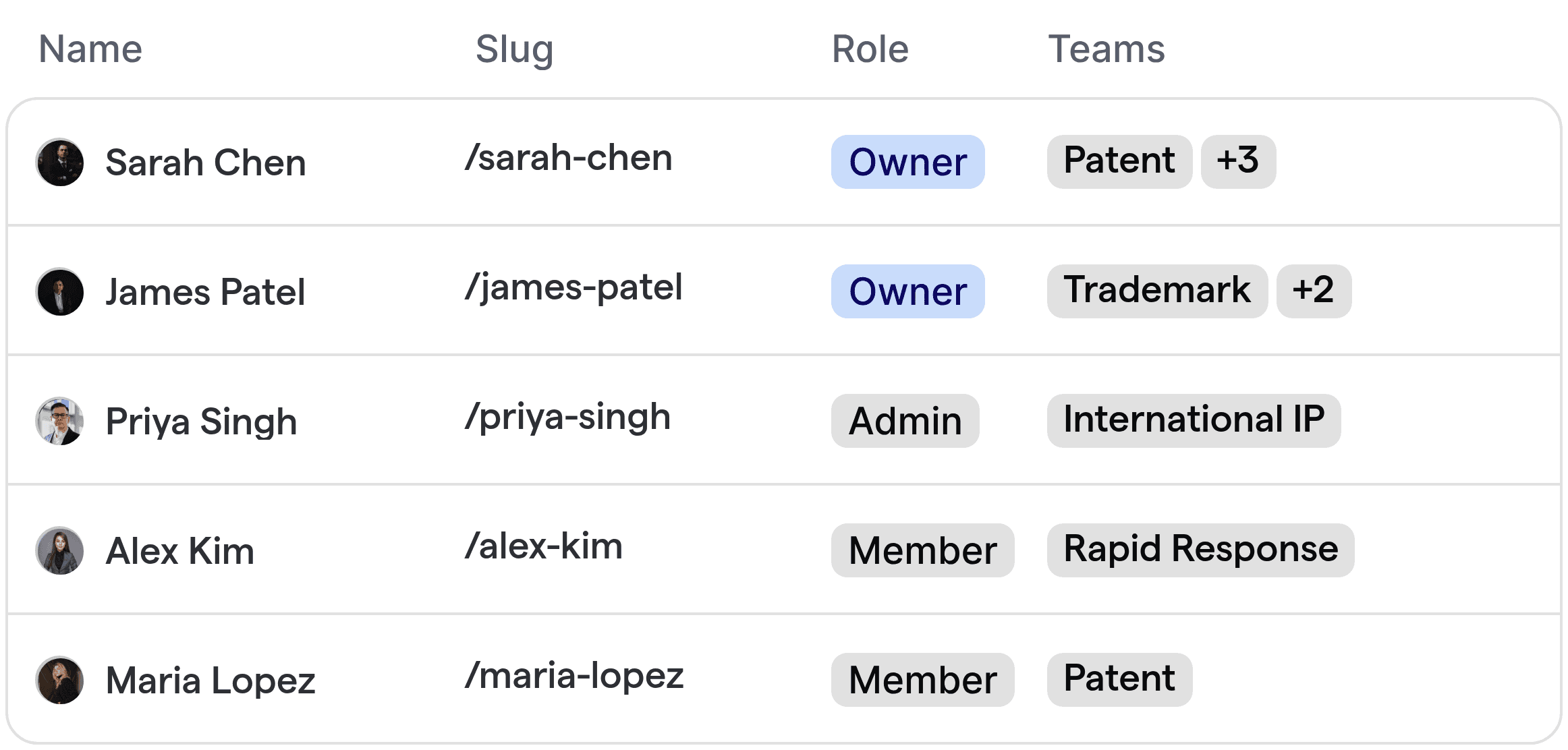Expand the +2 teams for James Patel
Screen dimensions: 1568x750
pos(1312,290)
